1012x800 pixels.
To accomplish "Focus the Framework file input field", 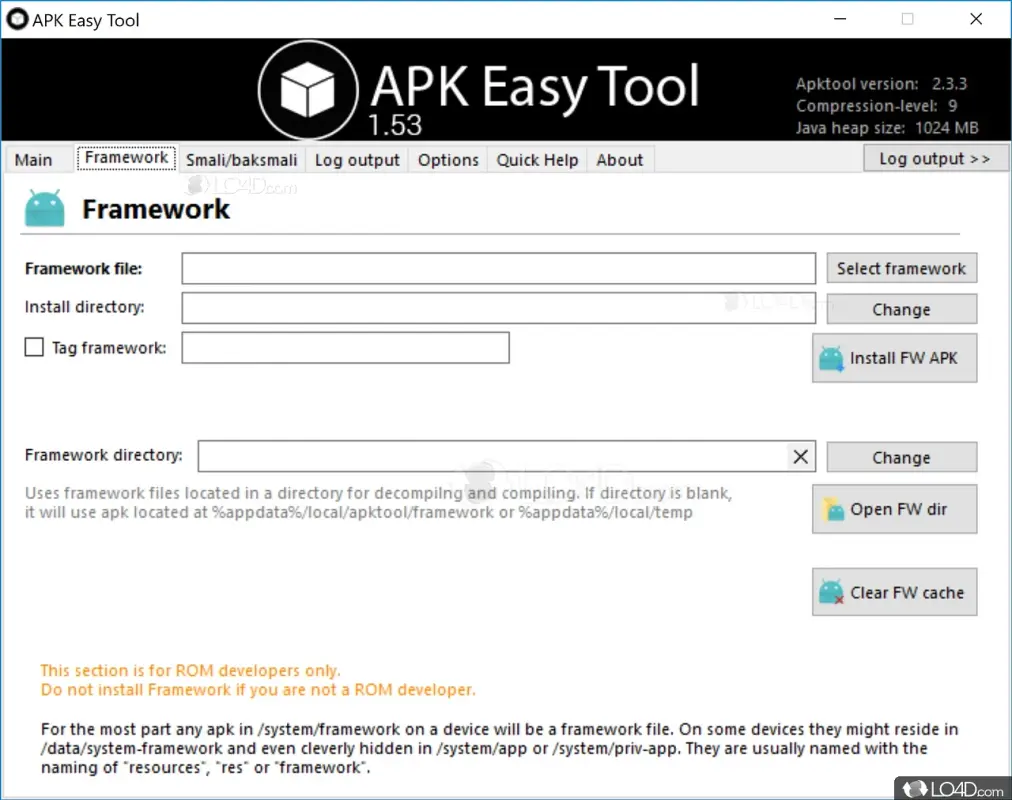I will click(498, 268).
